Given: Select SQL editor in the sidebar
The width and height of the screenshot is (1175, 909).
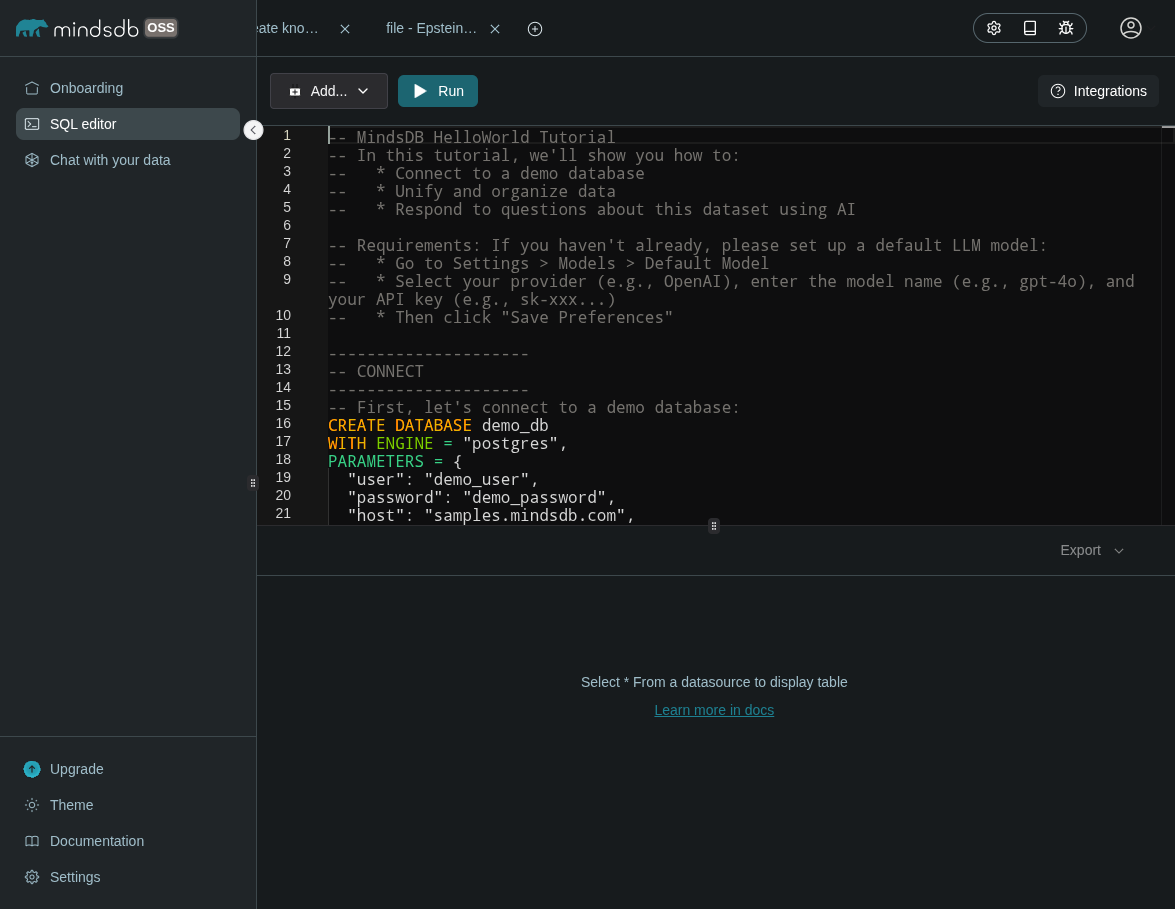Looking at the screenshot, I should pyautogui.click(x=127, y=124).
